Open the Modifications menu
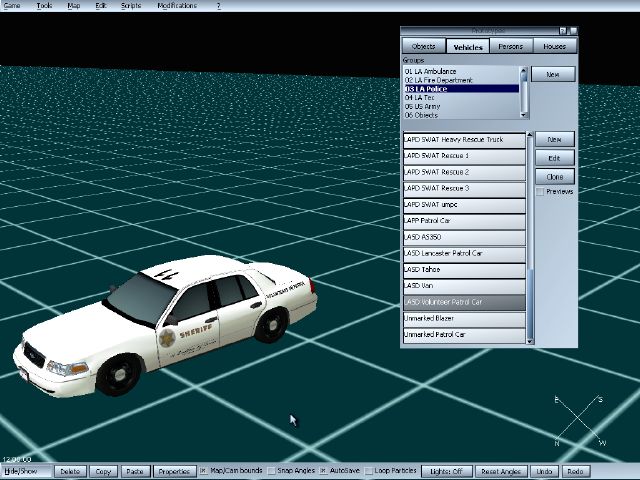The width and height of the screenshot is (640, 480). tap(177, 6)
